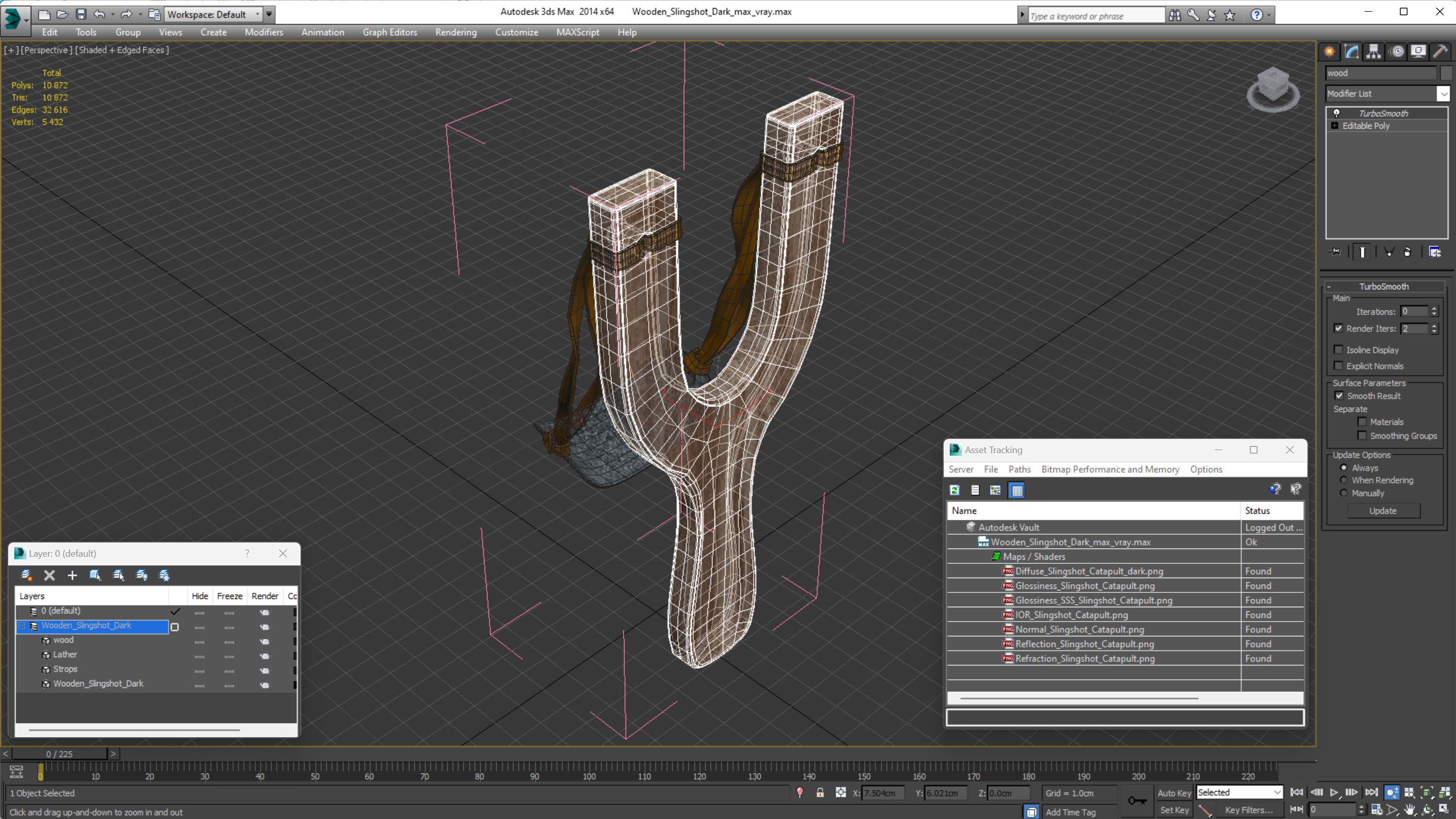Click the Create New Layer icon in Layer dialog

[x=26, y=576]
